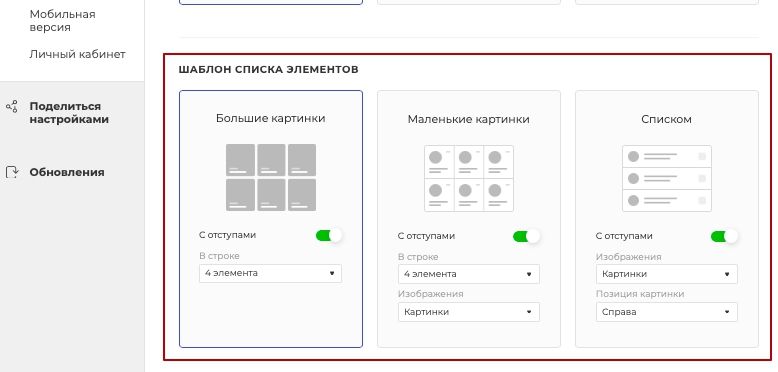Click the Списком layout preview thumbnail
This screenshot has width=778, height=372.
[x=667, y=178]
